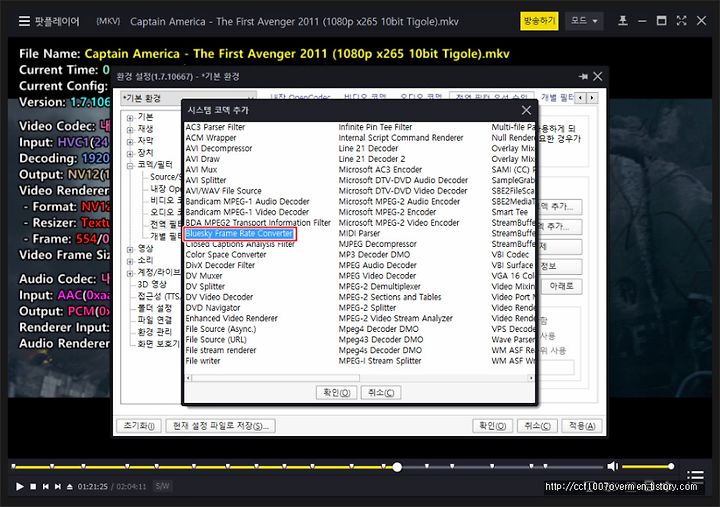Image resolution: width=720 pixels, height=507 pixels.
Task: Select Bandicam MPEG-1 Video Decoder
Action: [x=247, y=212]
